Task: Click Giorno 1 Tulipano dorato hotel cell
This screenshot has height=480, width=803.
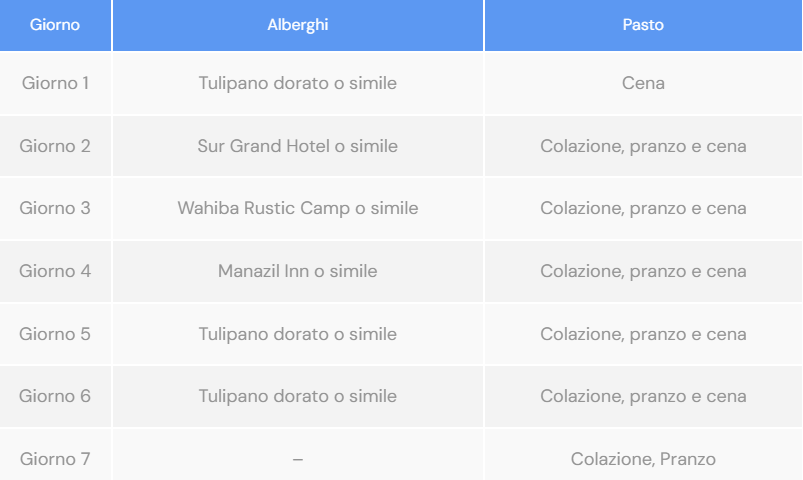Action: tap(298, 83)
